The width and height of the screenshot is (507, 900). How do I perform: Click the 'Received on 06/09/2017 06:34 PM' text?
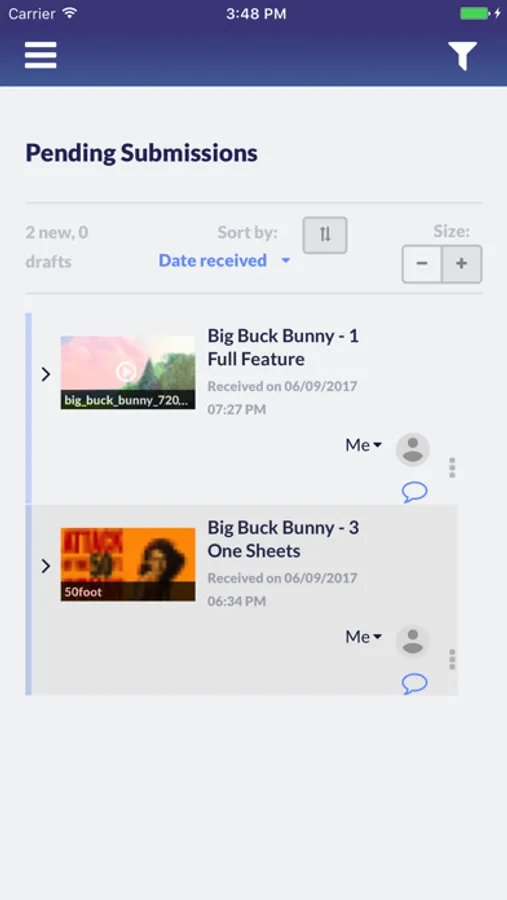click(x=282, y=589)
